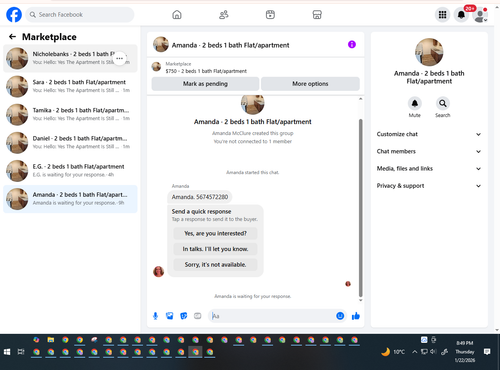Click the $750 Marketplace listing thumbnail
The image size is (500, 370).
point(156,67)
